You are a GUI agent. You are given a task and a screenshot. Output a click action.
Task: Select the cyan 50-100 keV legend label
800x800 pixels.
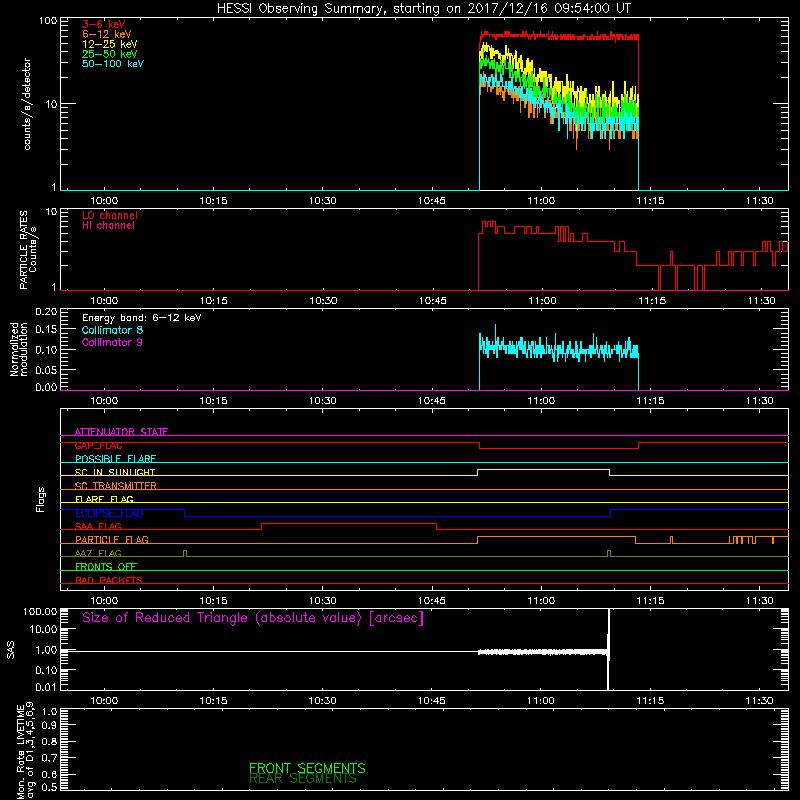point(113,64)
